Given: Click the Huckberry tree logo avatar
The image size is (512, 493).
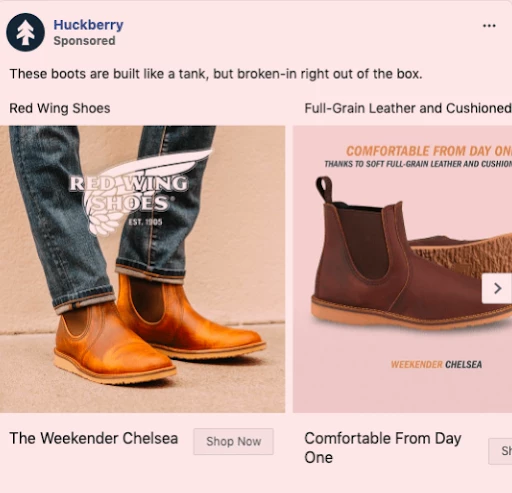Looking at the screenshot, I should [25, 32].
